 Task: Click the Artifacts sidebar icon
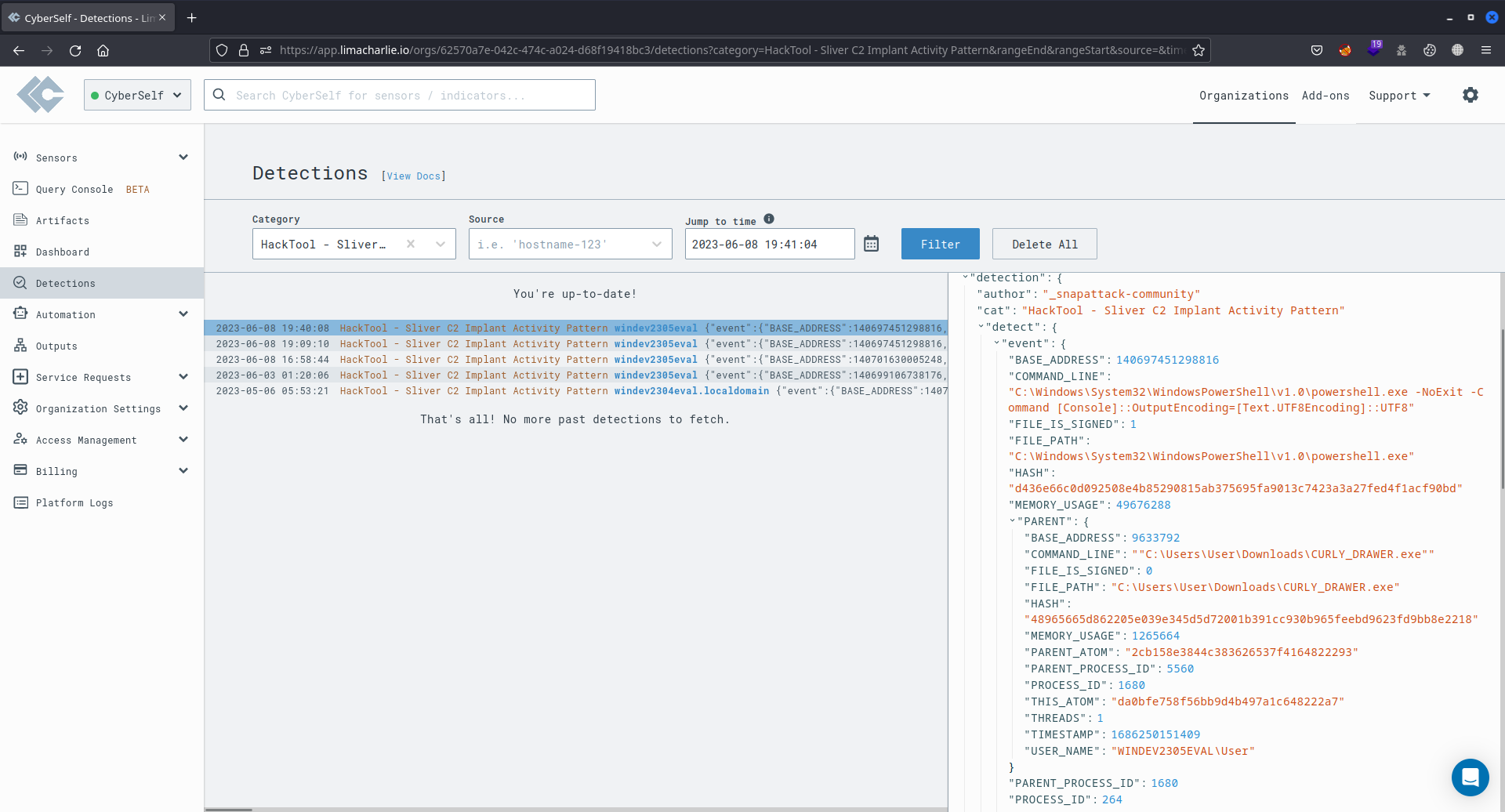pyautogui.click(x=20, y=219)
